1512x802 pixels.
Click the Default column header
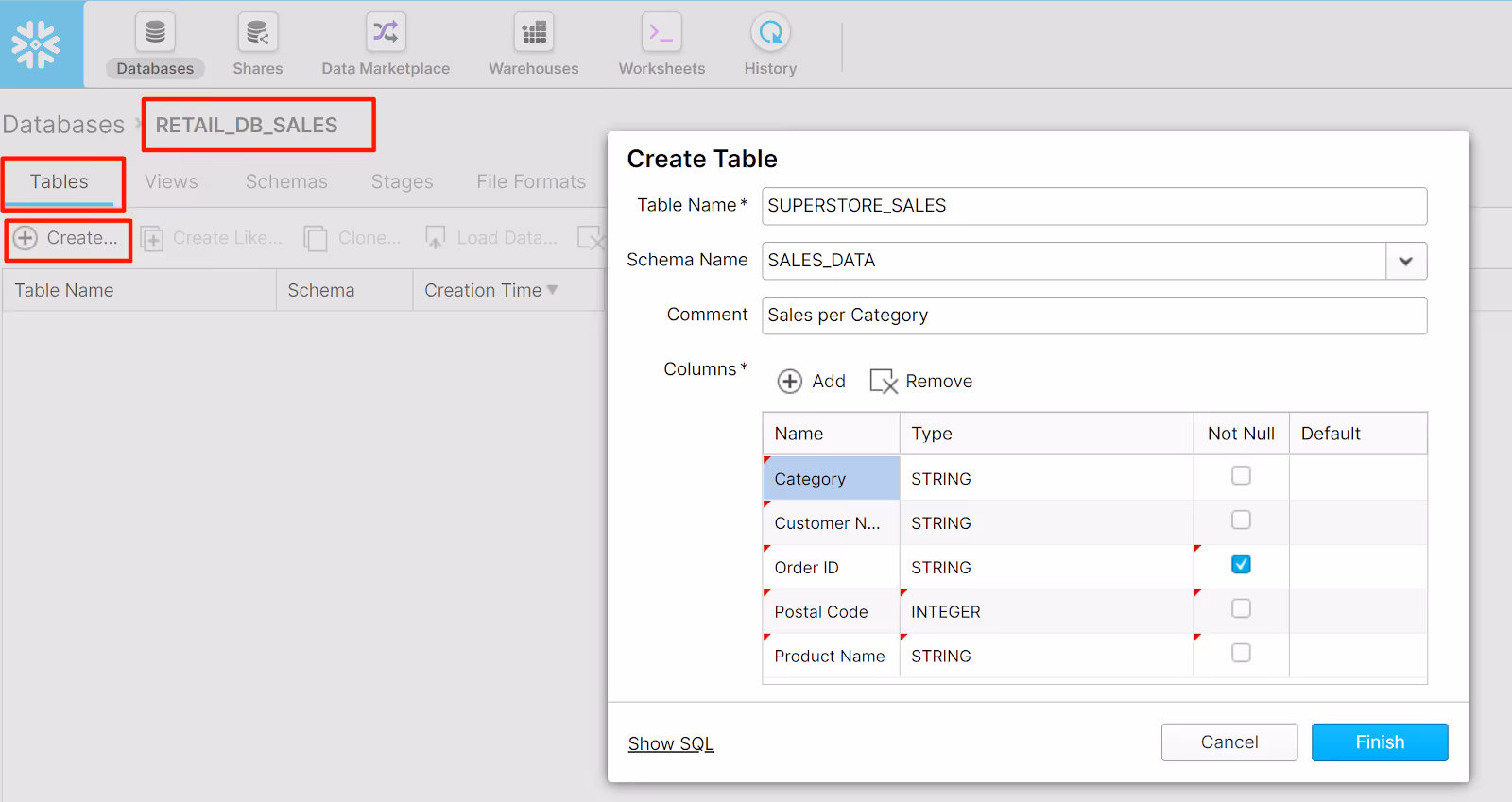(x=1358, y=434)
